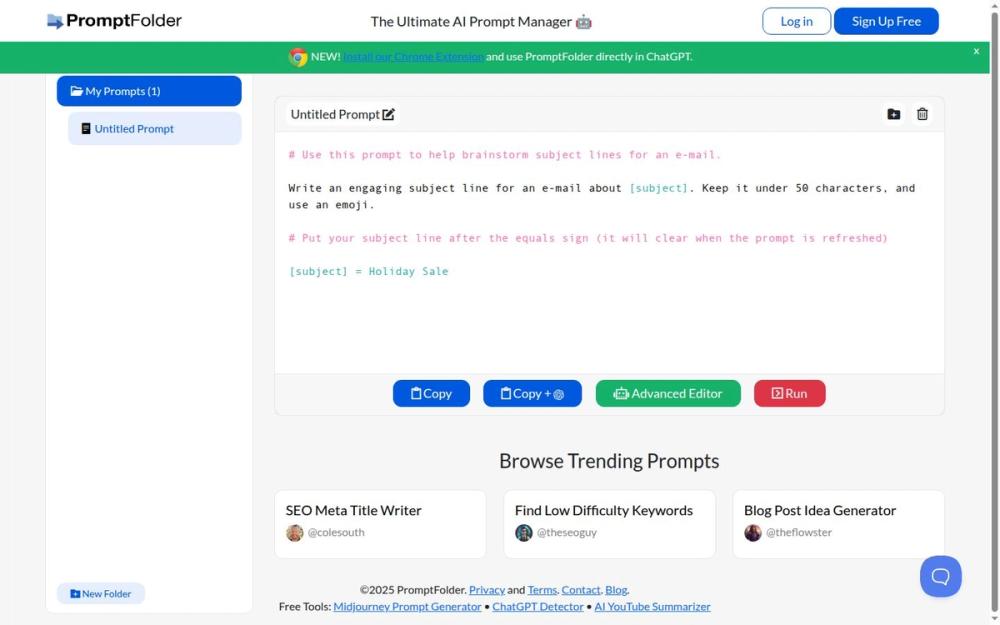Open the Advanced Editor

pos(667,393)
